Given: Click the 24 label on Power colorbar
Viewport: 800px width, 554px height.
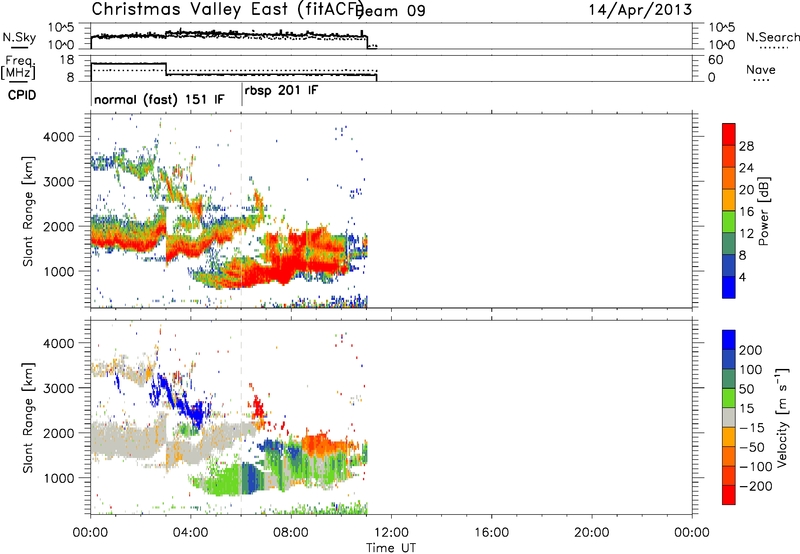Looking at the screenshot, I should click(746, 168).
